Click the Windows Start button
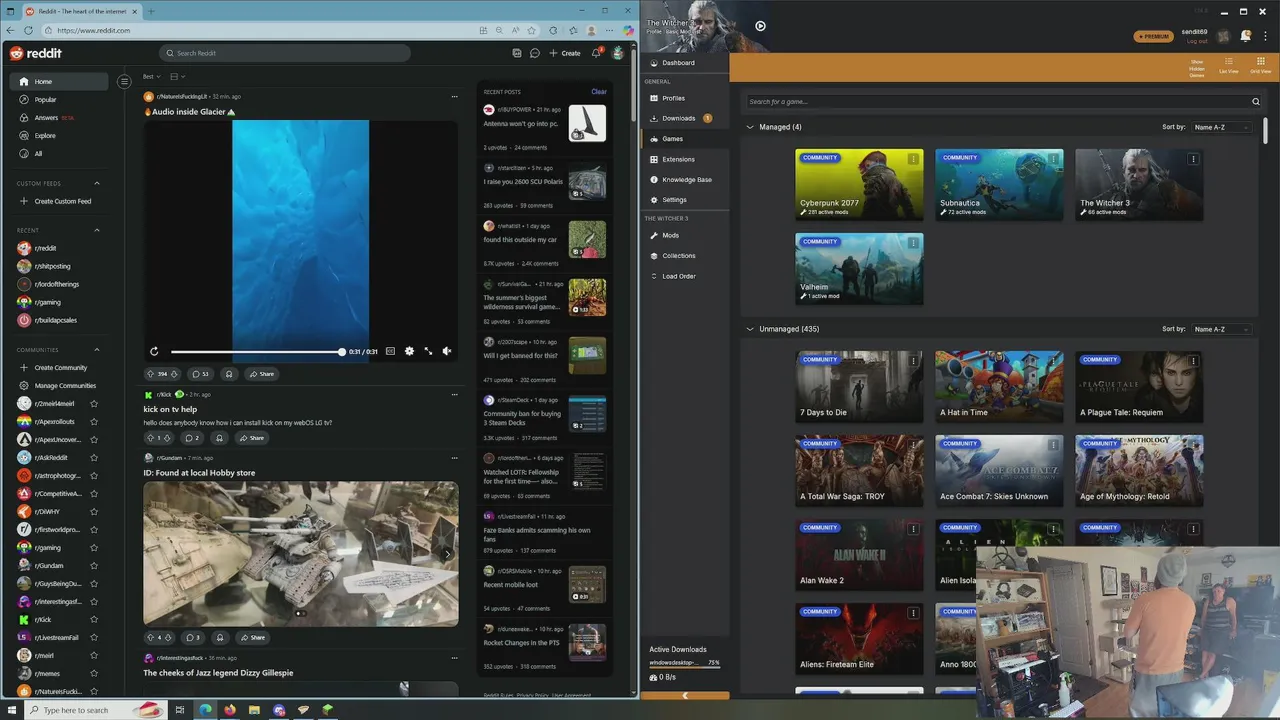The width and height of the screenshot is (1280, 720). pos(10,710)
